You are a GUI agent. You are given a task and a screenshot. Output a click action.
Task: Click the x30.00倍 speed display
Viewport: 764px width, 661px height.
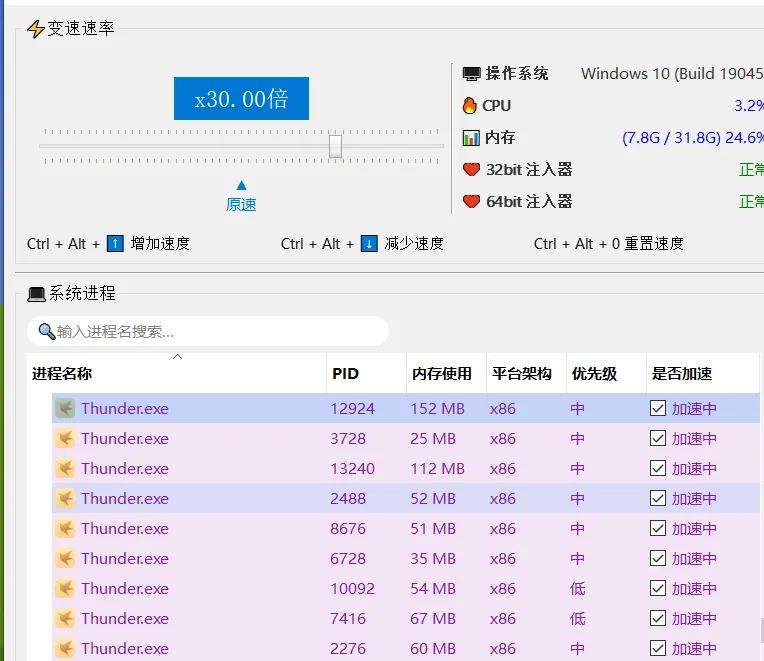pos(241,98)
